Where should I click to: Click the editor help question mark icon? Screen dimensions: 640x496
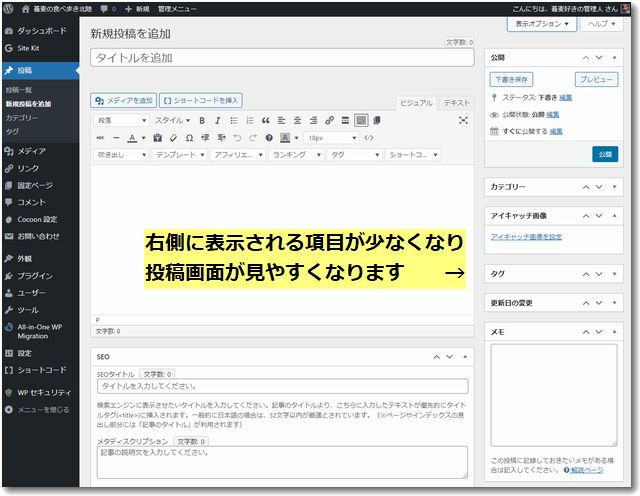pos(268,138)
